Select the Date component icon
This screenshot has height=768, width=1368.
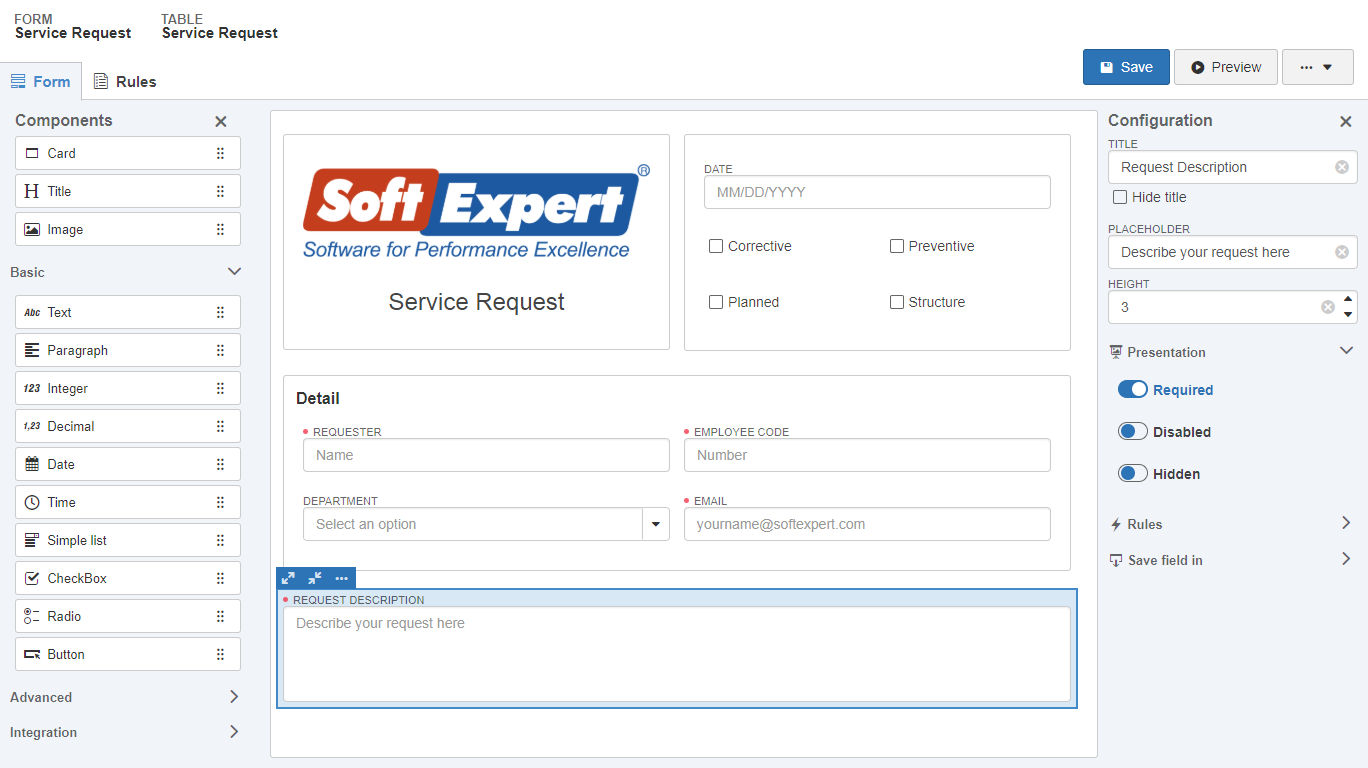(x=30, y=464)
